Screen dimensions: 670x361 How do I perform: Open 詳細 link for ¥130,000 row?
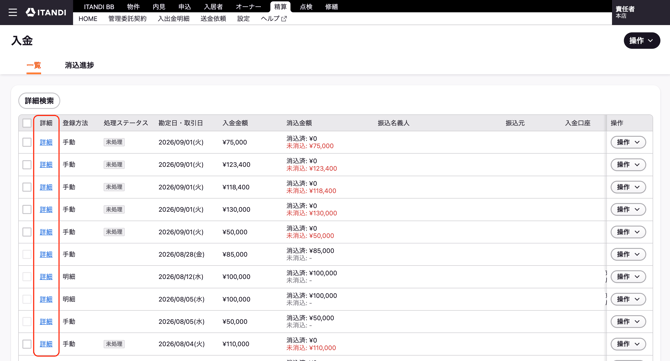46,209
